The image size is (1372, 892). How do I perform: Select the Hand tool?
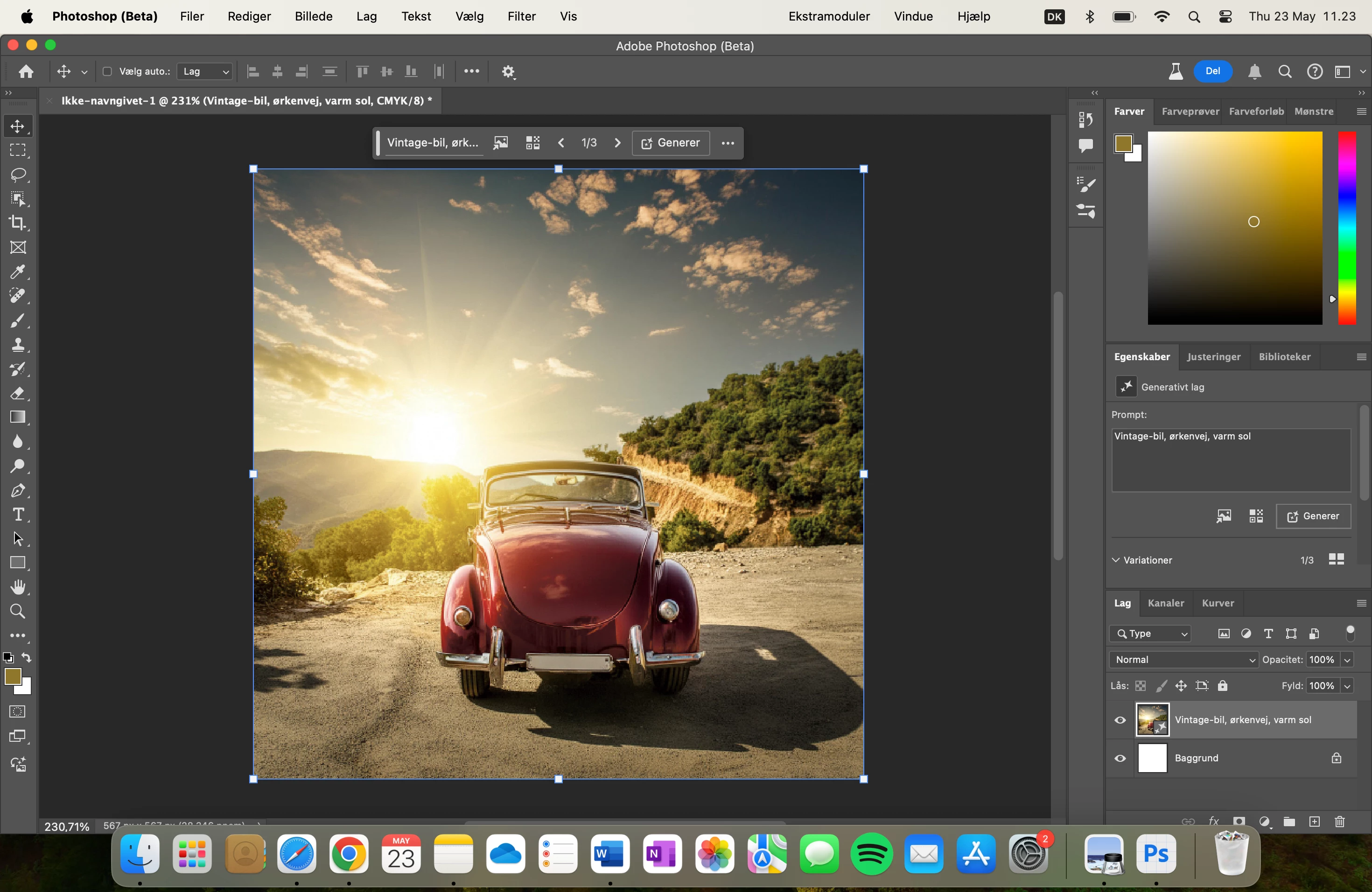(18, 587)
